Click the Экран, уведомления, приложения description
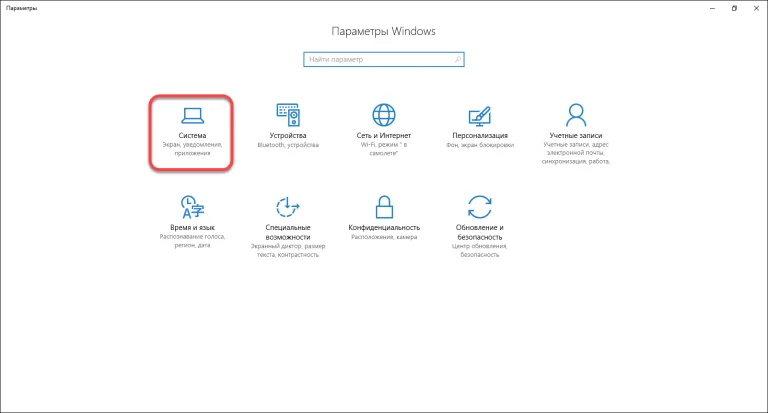 pos(192,149)
